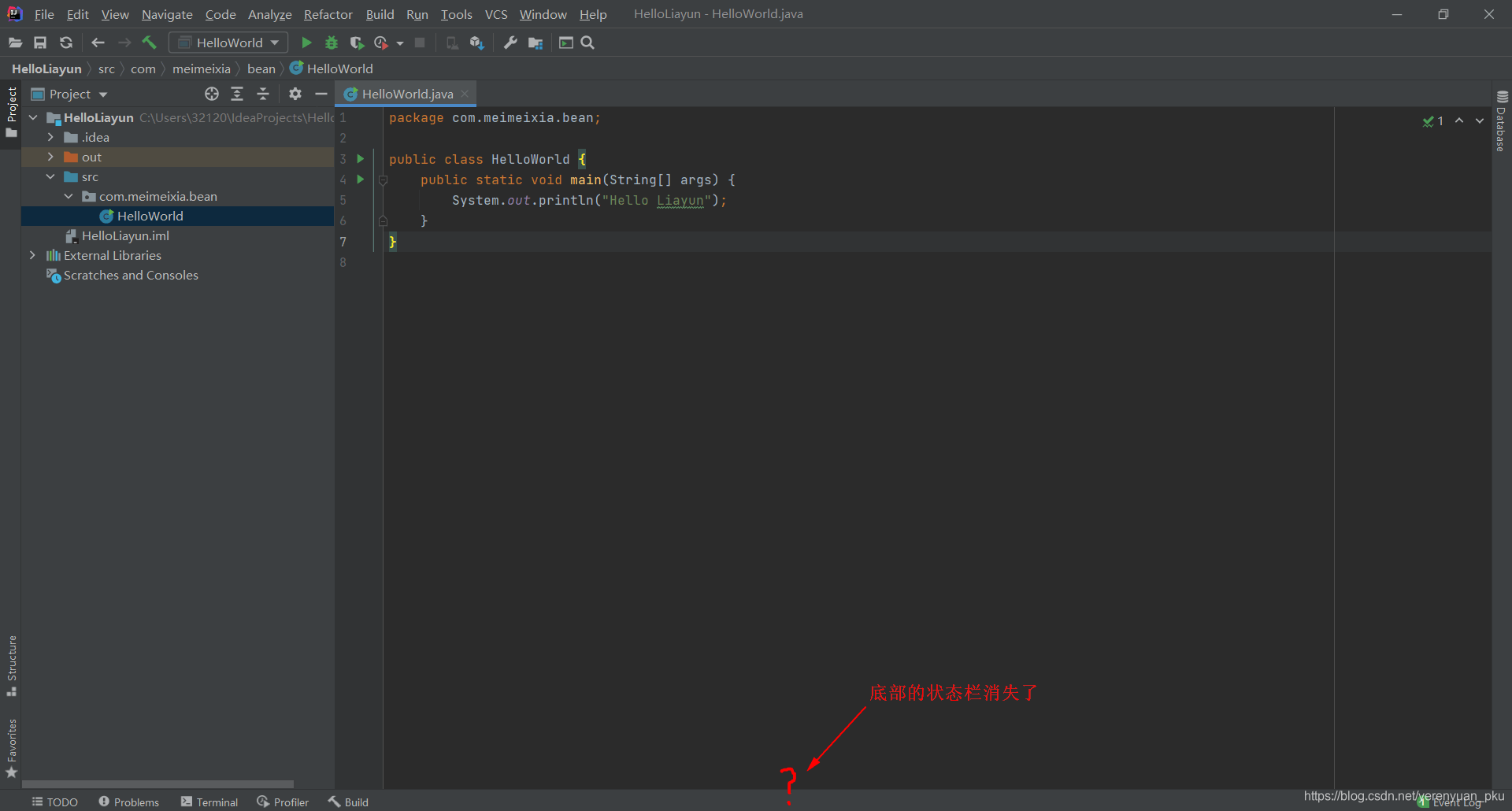
Task: Start debugging with the bug icon
Action: [x=332, y=43]
